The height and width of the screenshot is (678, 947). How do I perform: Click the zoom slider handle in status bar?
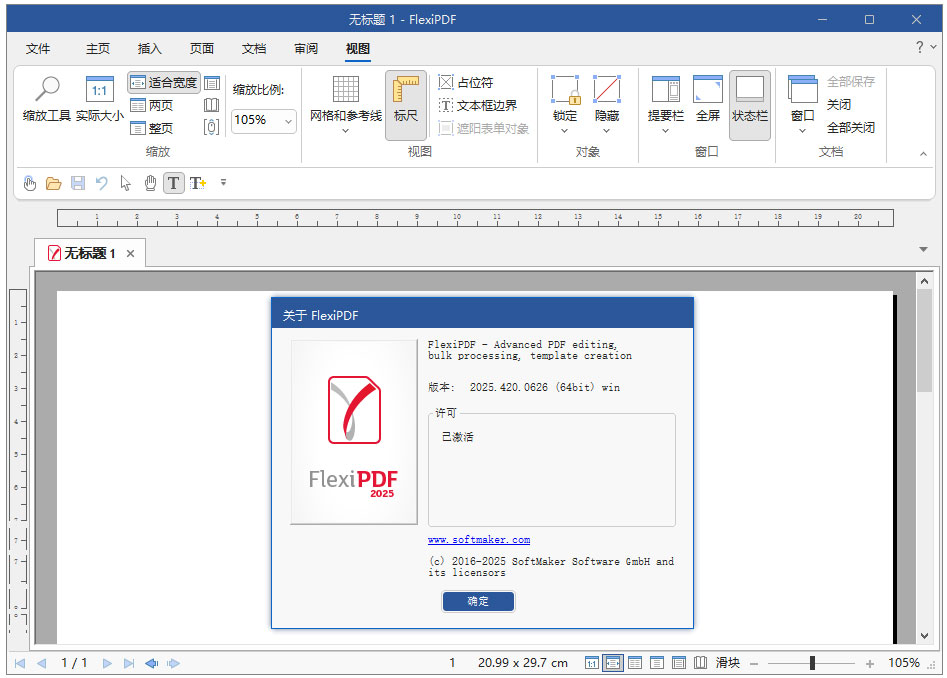(x=812, y=664)
